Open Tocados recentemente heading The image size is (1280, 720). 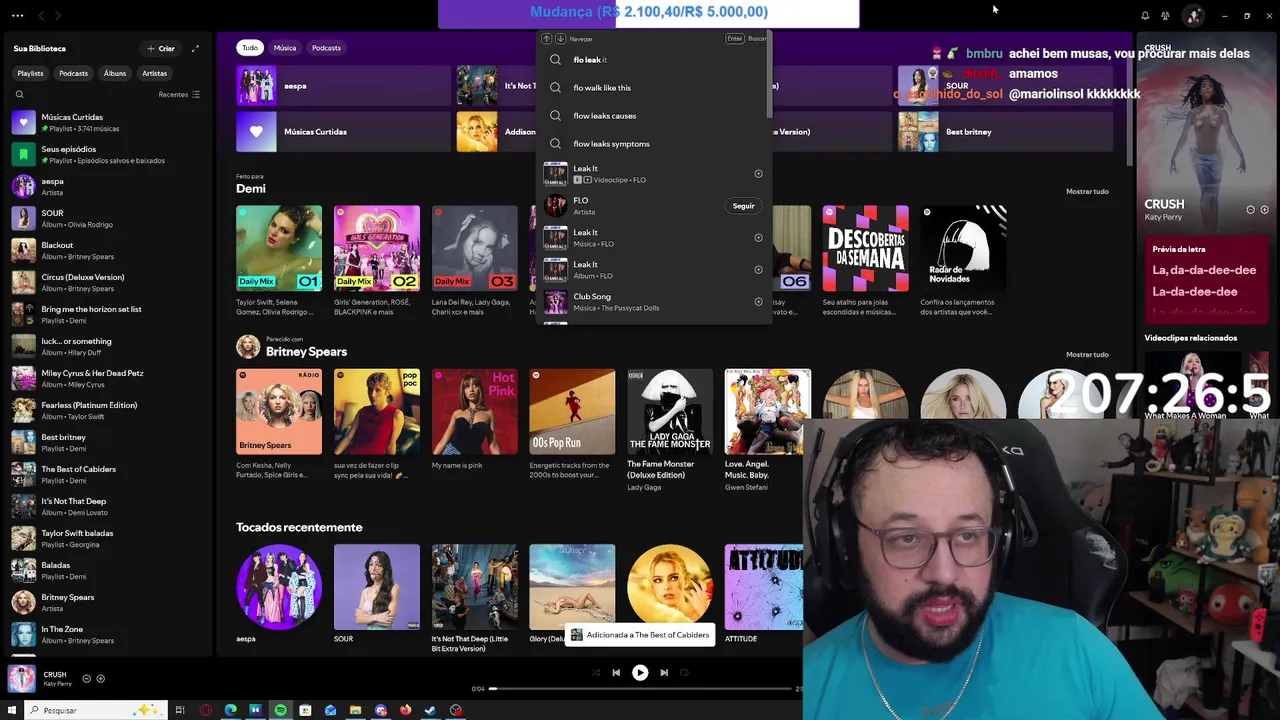pyautogui.click(x=299, y=528)
